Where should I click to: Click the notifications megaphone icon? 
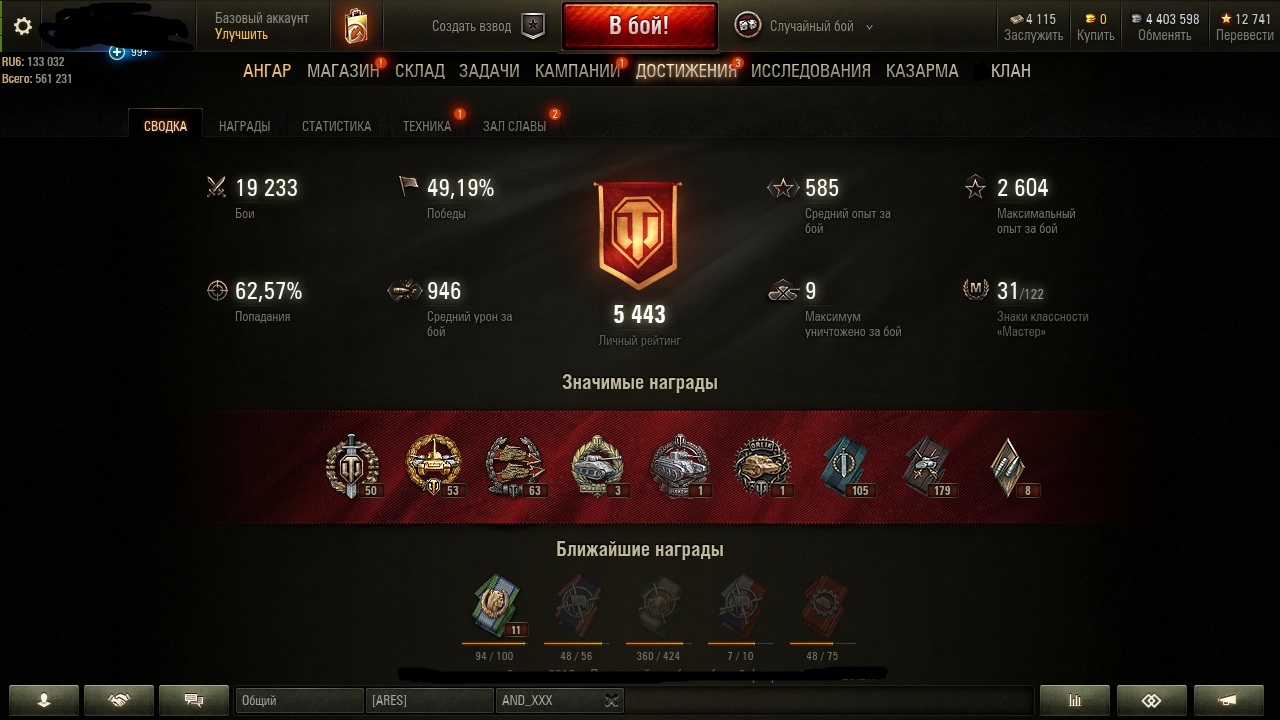coord(1229,700)
